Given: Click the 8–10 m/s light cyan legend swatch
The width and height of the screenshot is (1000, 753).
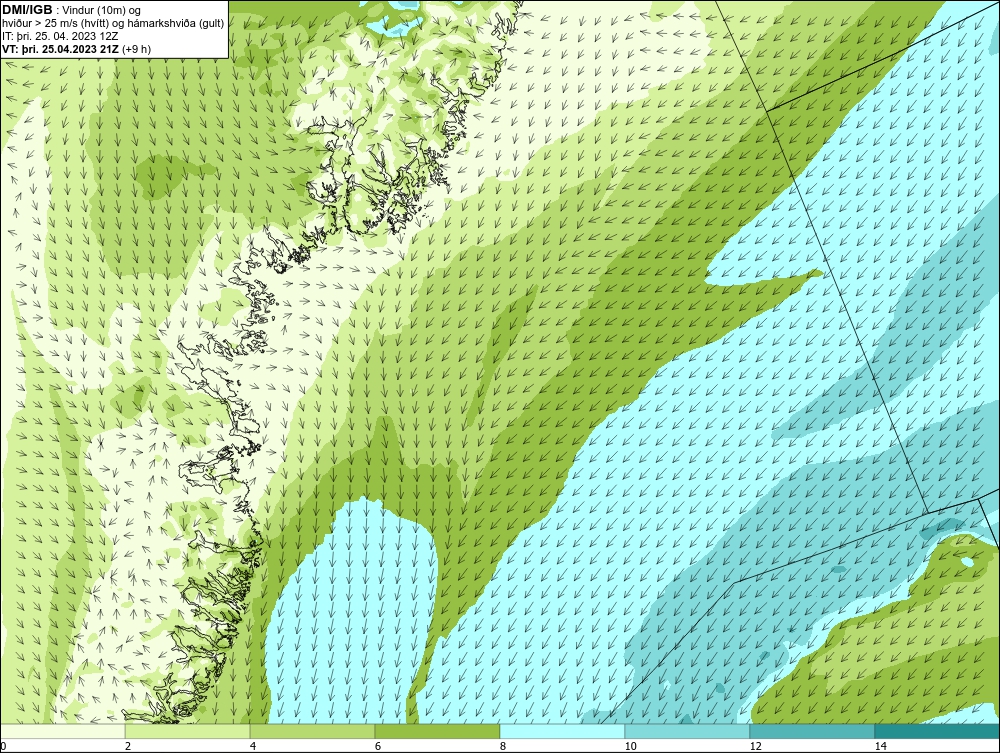Looking at the screenshot, I should point(562,731).
